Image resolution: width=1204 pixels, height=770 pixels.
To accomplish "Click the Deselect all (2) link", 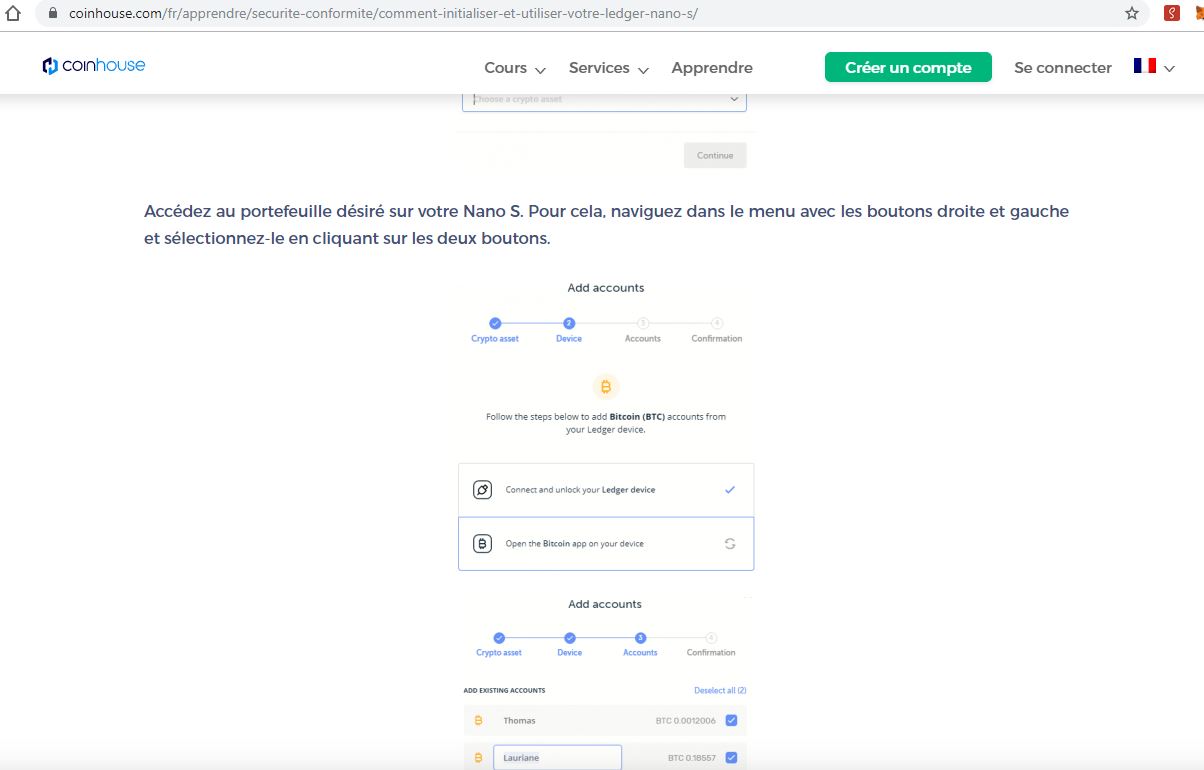I will pos(720,690).
